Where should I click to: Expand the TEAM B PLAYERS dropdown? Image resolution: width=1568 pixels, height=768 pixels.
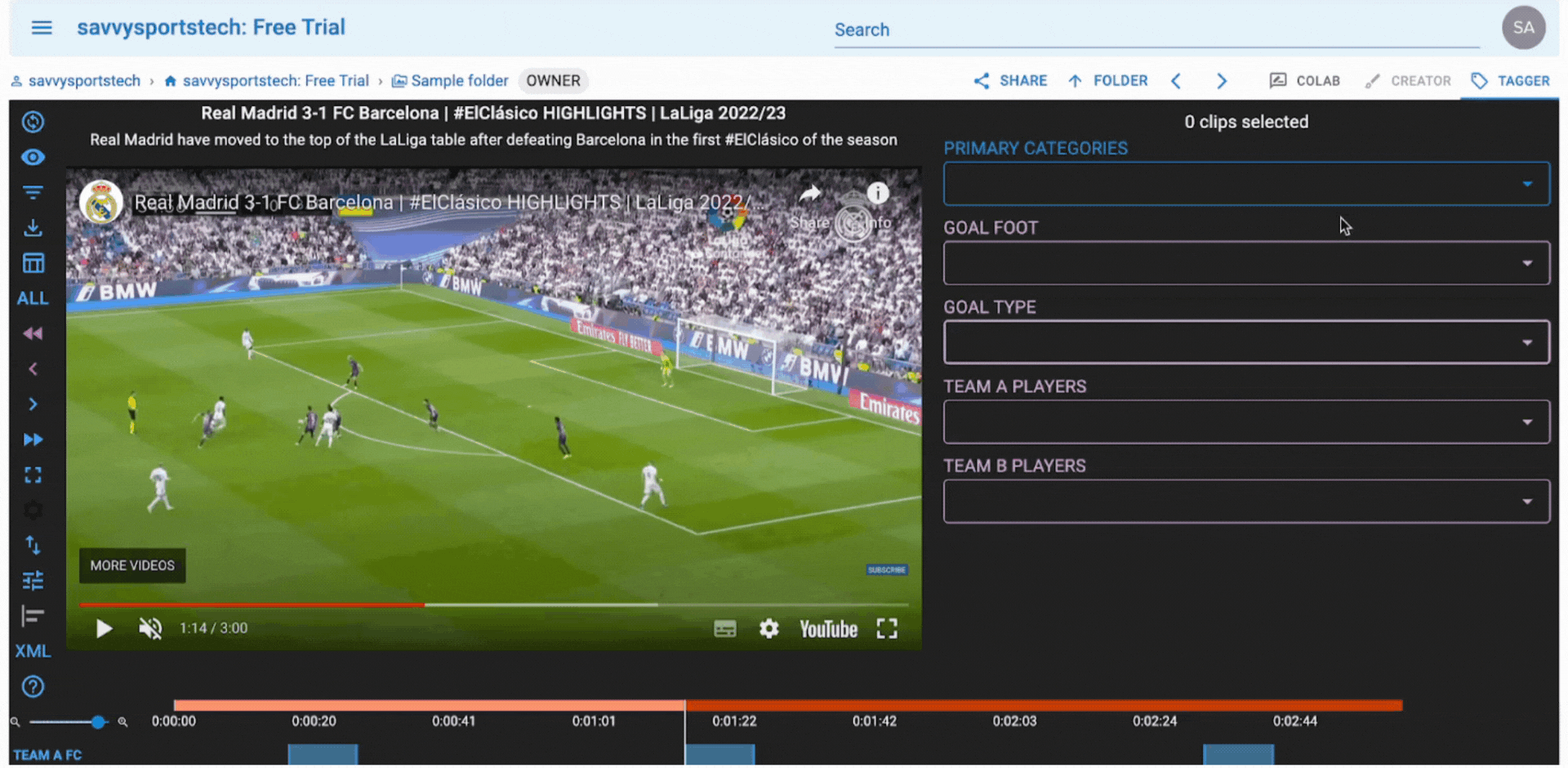click(1246, 501)
